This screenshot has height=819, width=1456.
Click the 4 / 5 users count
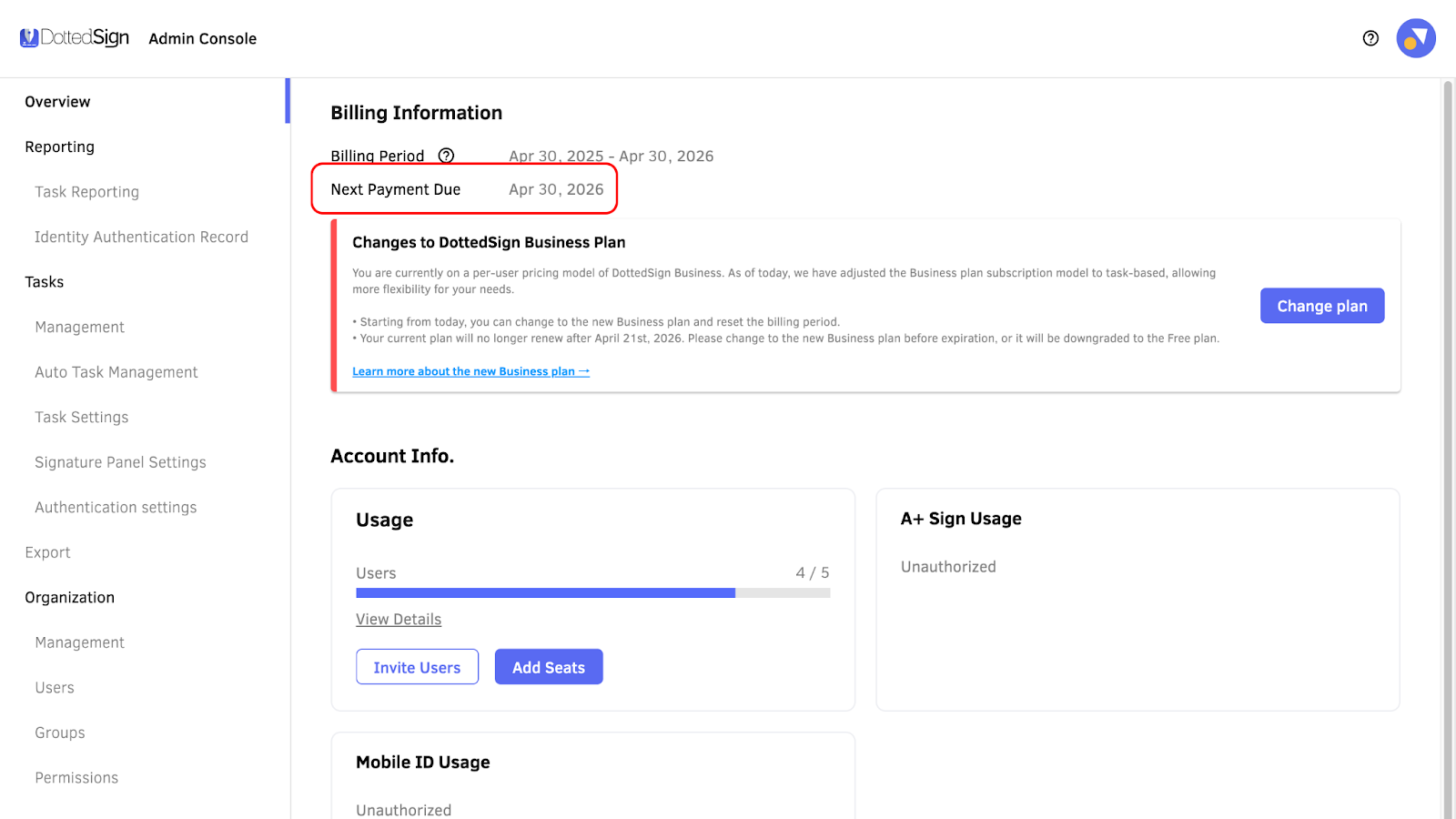(813, 573)
